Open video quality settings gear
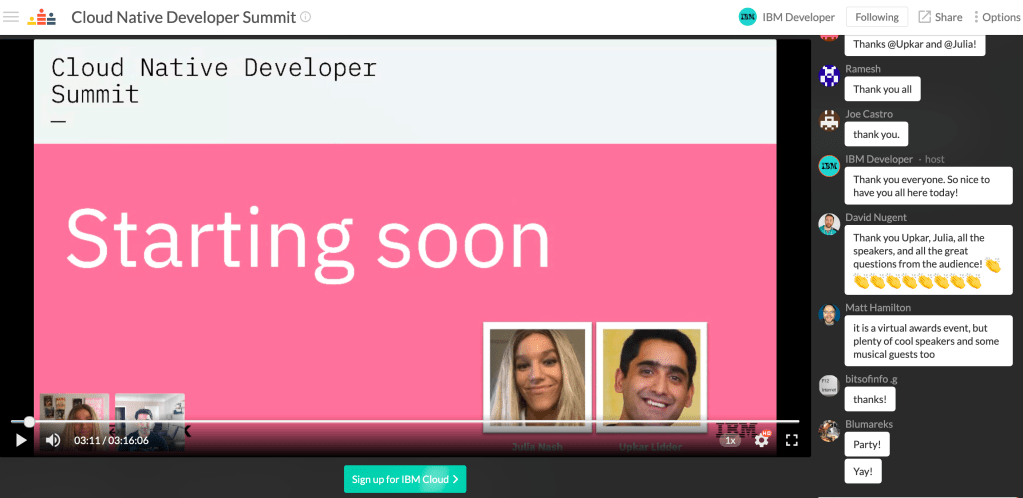The height and width of the screenshot is (498, 1023). (762, 440)
